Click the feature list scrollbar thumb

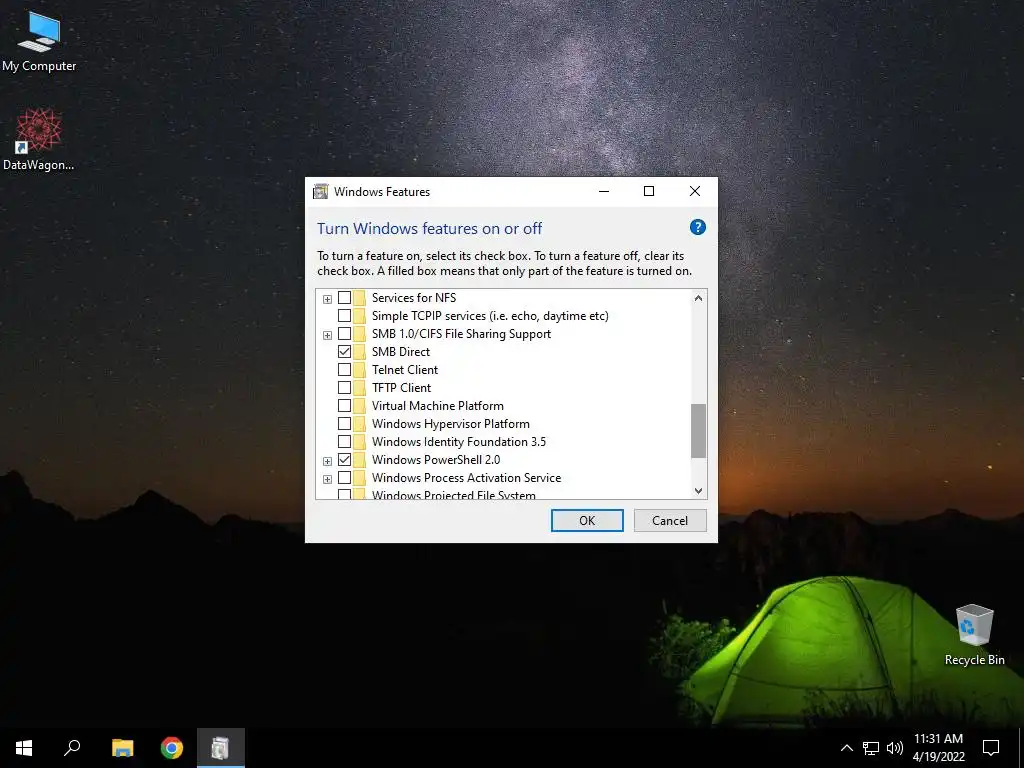[x=698, y=431]
